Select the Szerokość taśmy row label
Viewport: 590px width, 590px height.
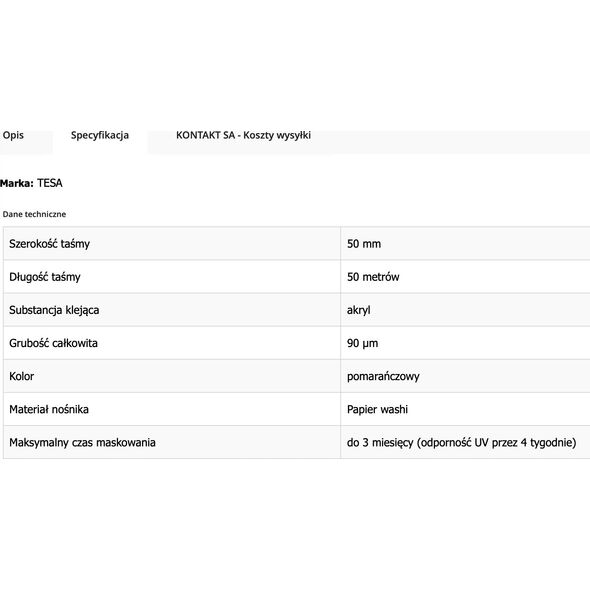49,244
